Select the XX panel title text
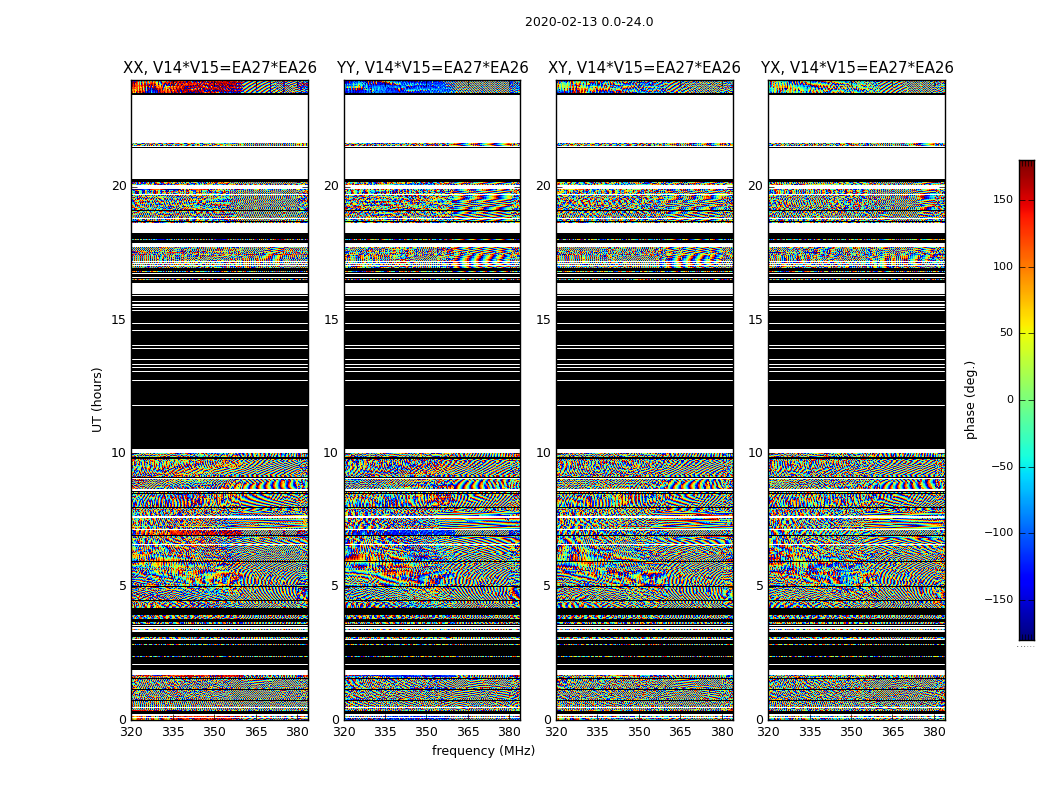 pyautogui.click(x=220, y=68)
